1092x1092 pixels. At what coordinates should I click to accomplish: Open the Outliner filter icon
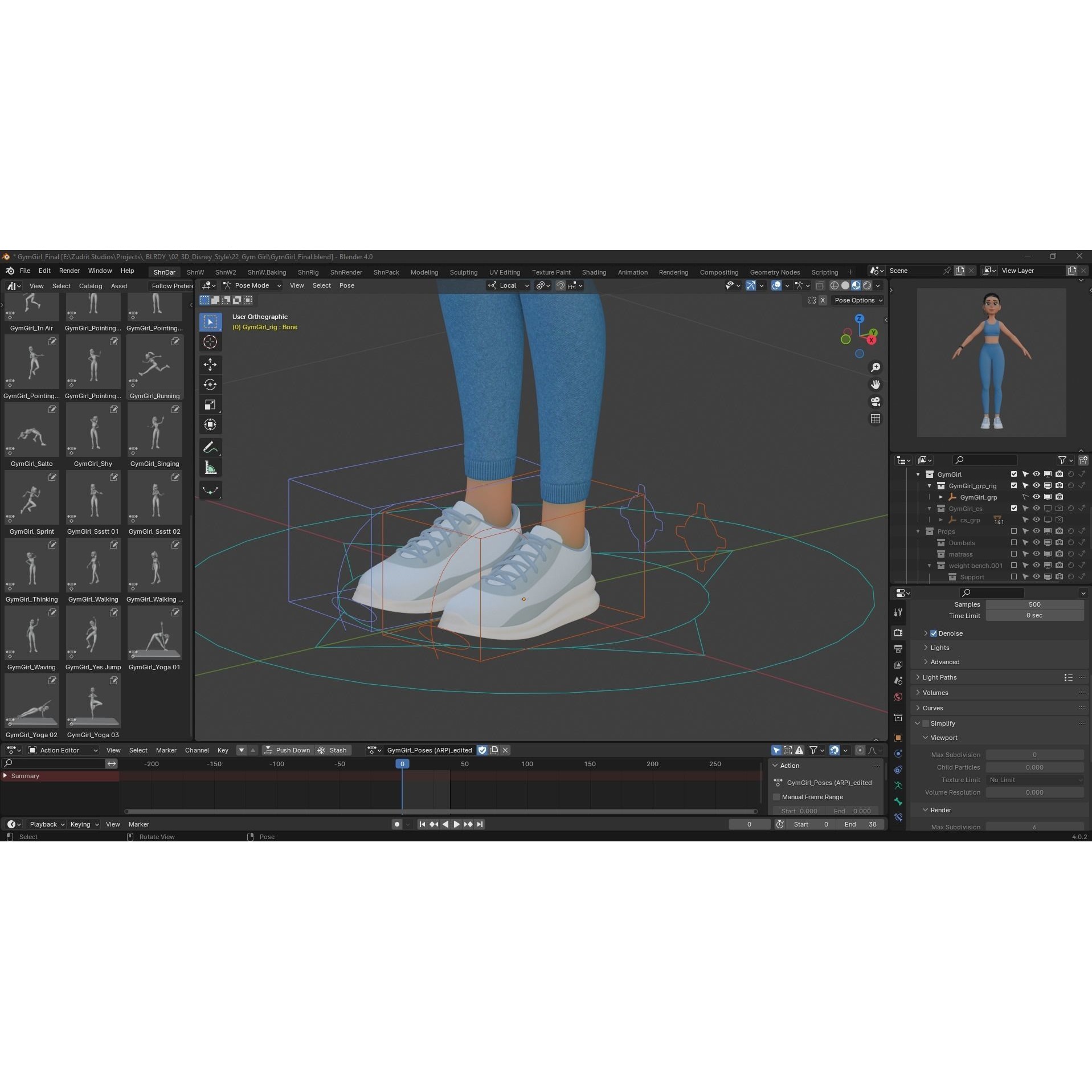1063,460
